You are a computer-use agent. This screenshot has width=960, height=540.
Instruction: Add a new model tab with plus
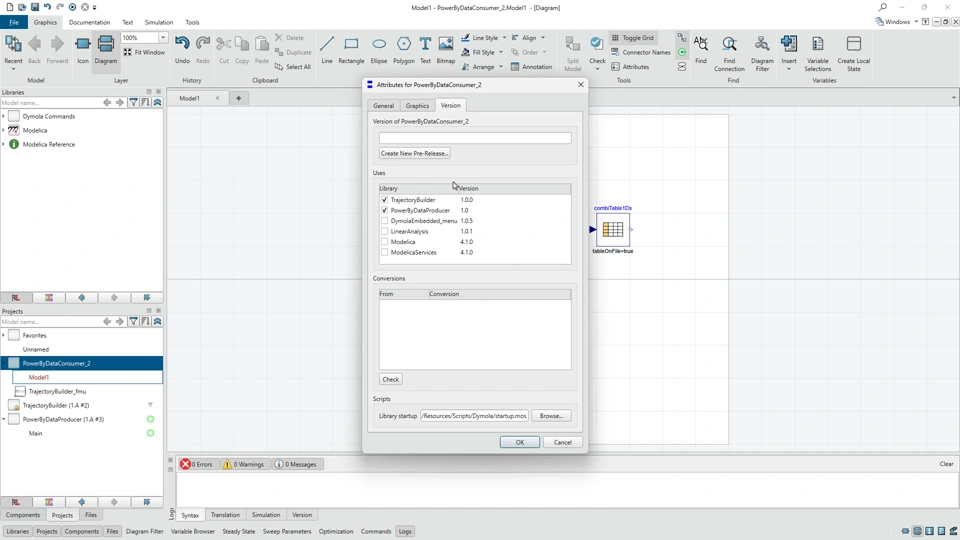coord(238,98)
